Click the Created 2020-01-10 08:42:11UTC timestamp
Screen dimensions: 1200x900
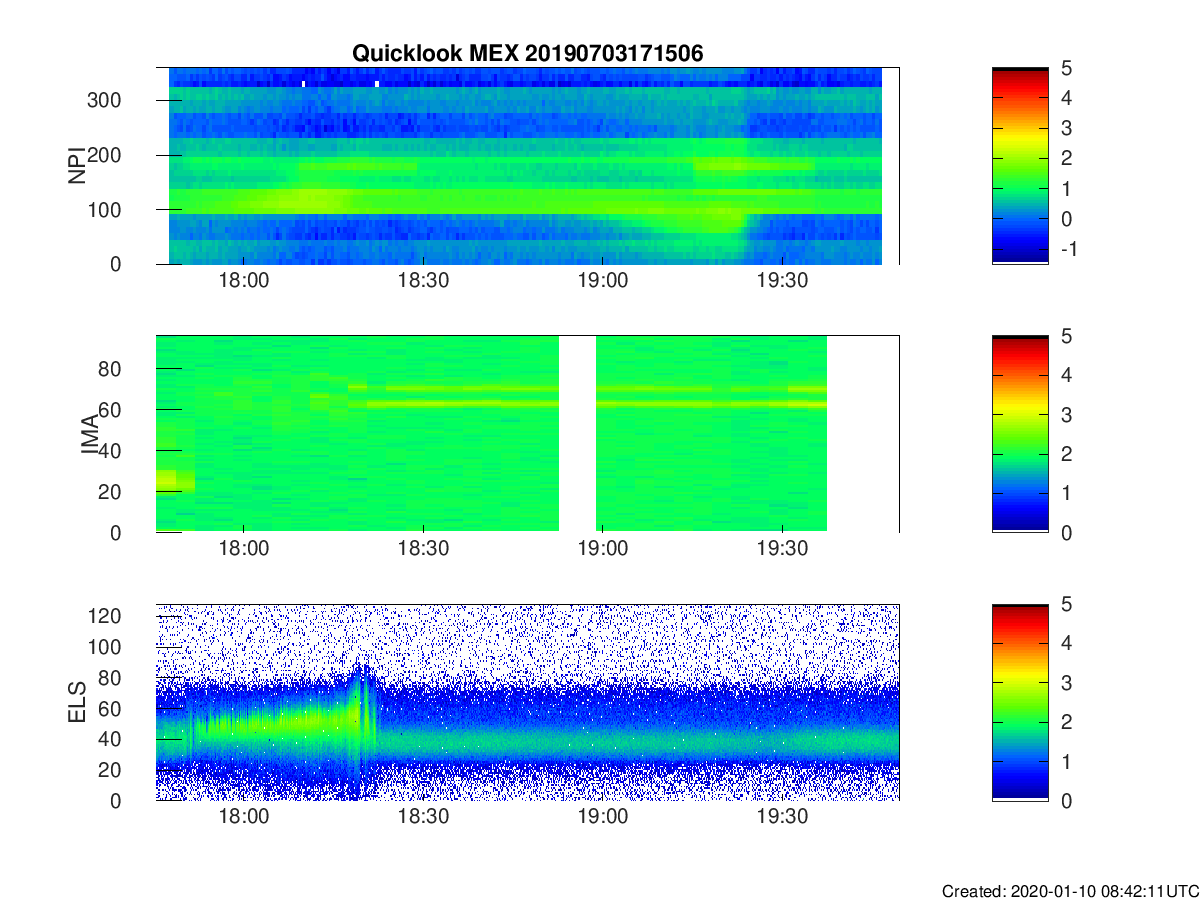pyautogui.click(x=1070, y=891)
